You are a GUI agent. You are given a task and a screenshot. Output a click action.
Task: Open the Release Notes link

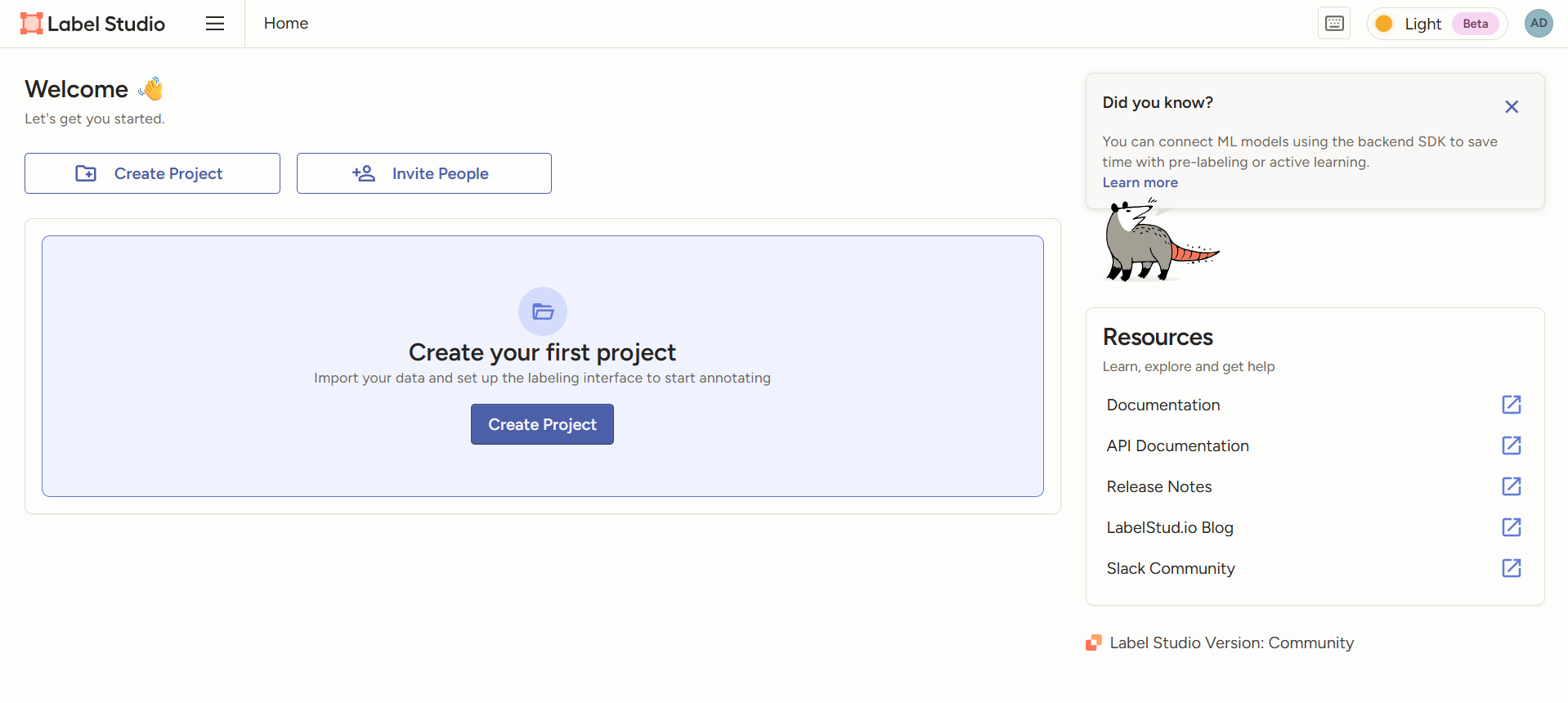point(1158,486)
